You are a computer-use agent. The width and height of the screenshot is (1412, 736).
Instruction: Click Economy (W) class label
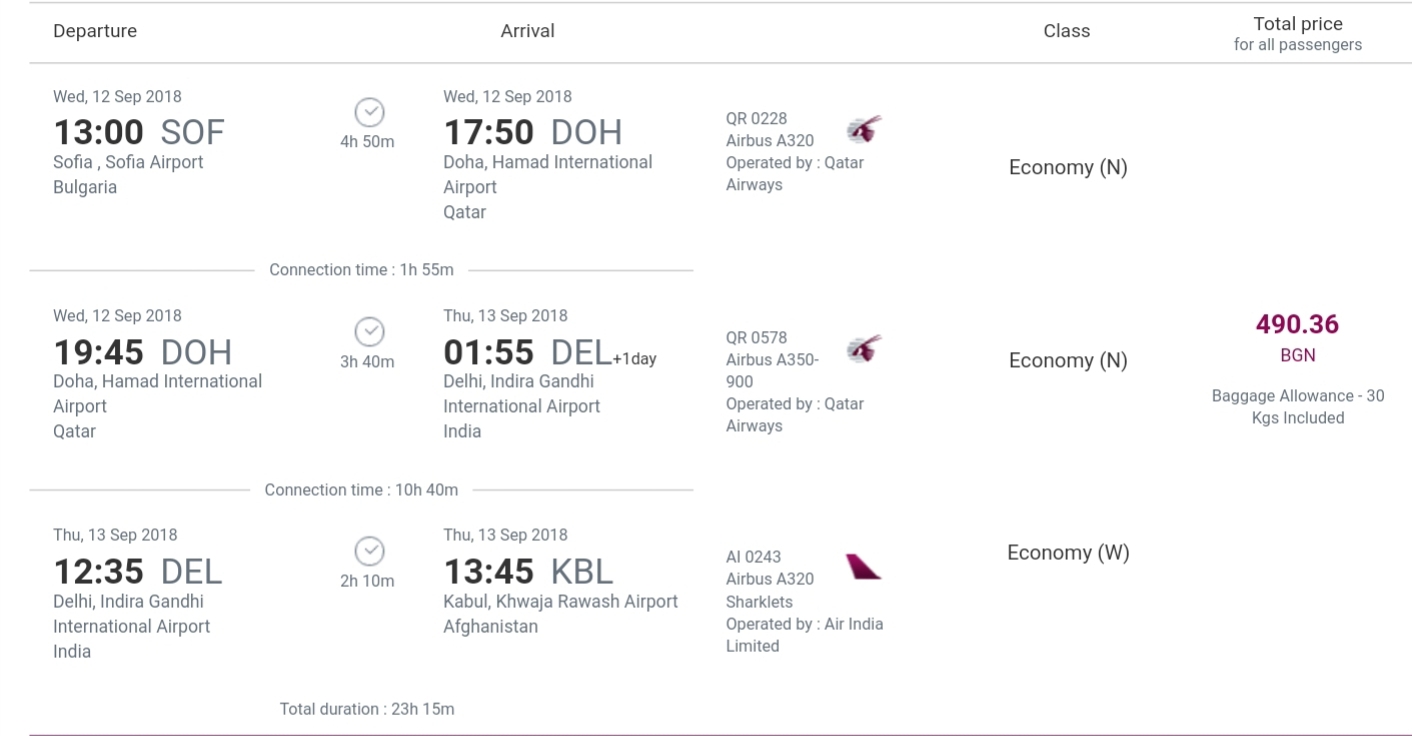click(x=1068, y=553)
